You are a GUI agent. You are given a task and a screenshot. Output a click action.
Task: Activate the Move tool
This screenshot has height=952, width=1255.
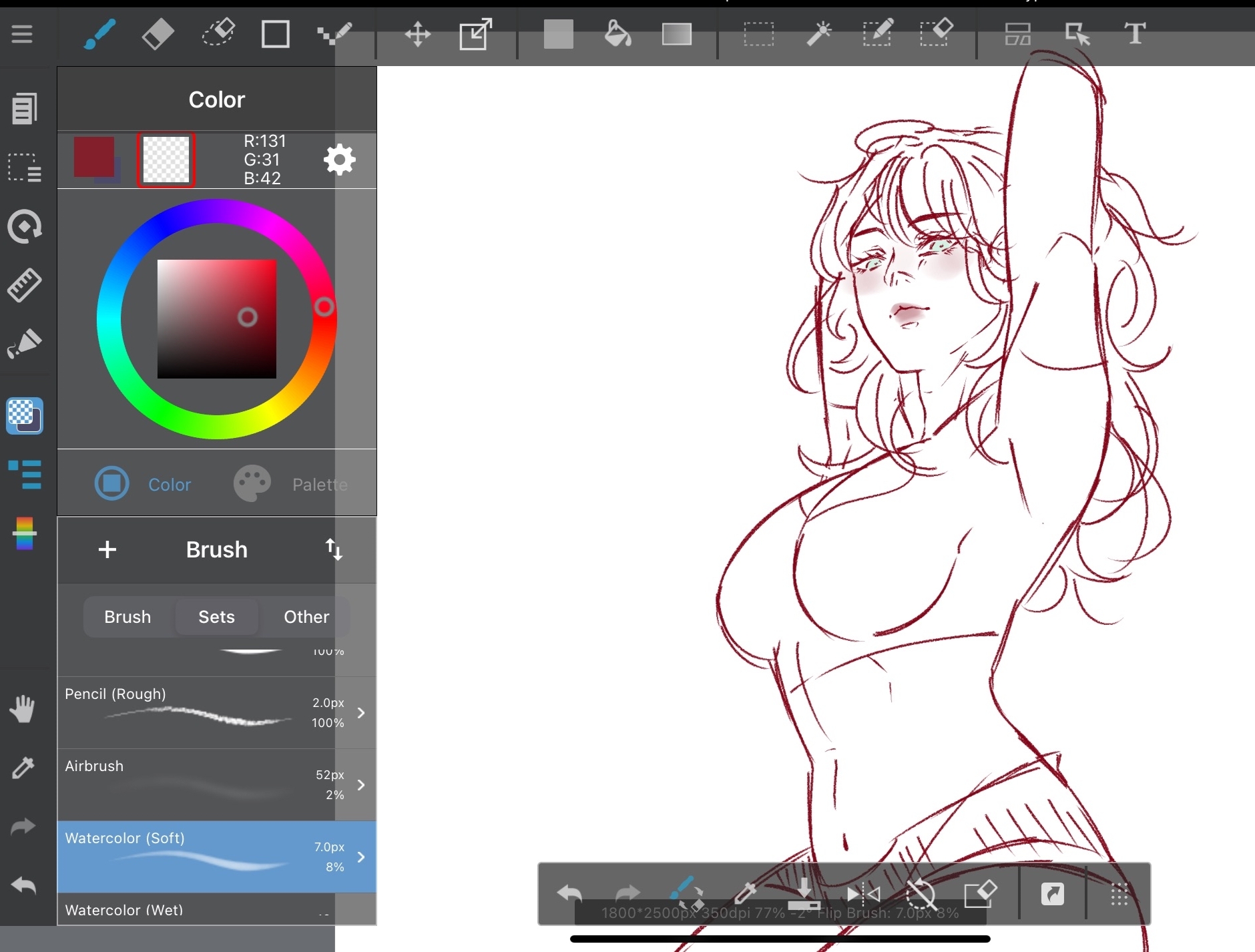(417, 33)
